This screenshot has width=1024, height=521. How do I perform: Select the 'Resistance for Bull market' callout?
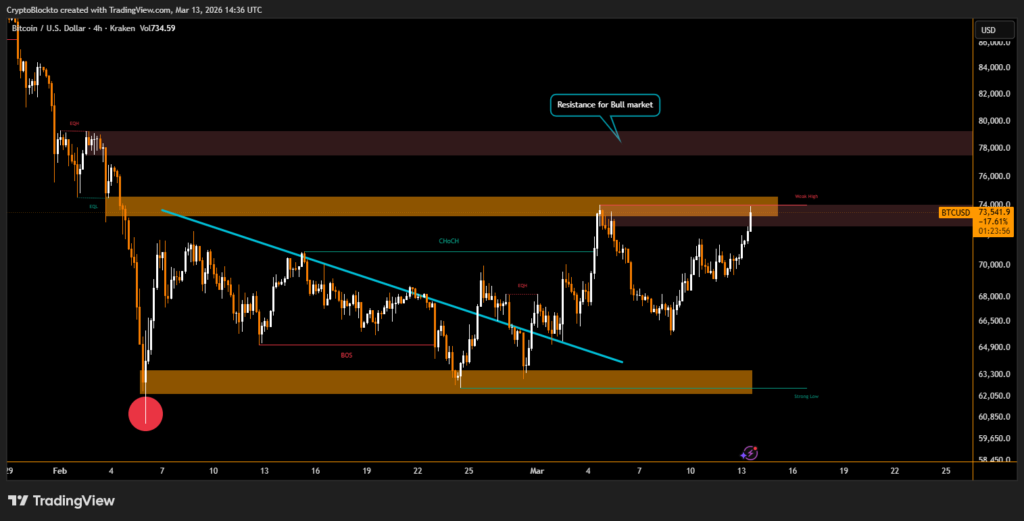(605, 104)
